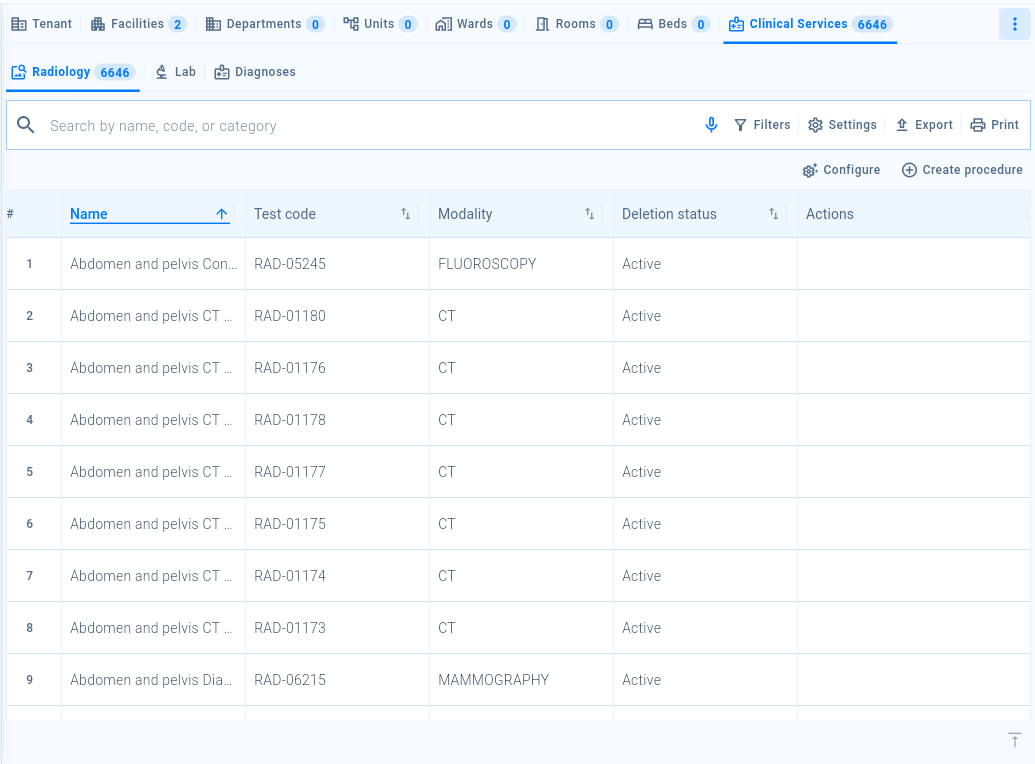The image size is (1035, 764).
Task: Click test code RAD-01175
Action: (x=290, y=524)
